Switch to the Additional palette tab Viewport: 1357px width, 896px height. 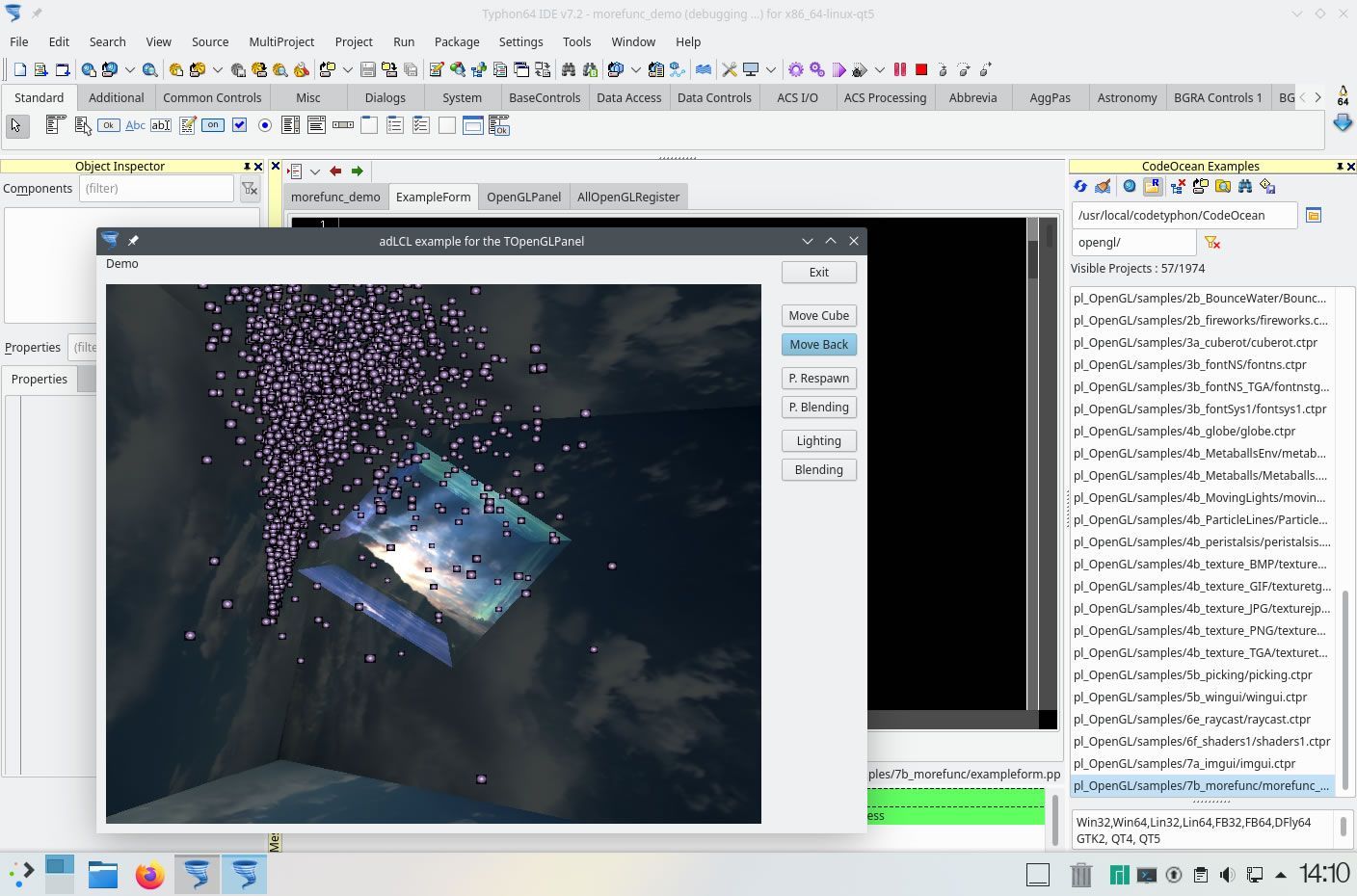[x=117, y=97]
